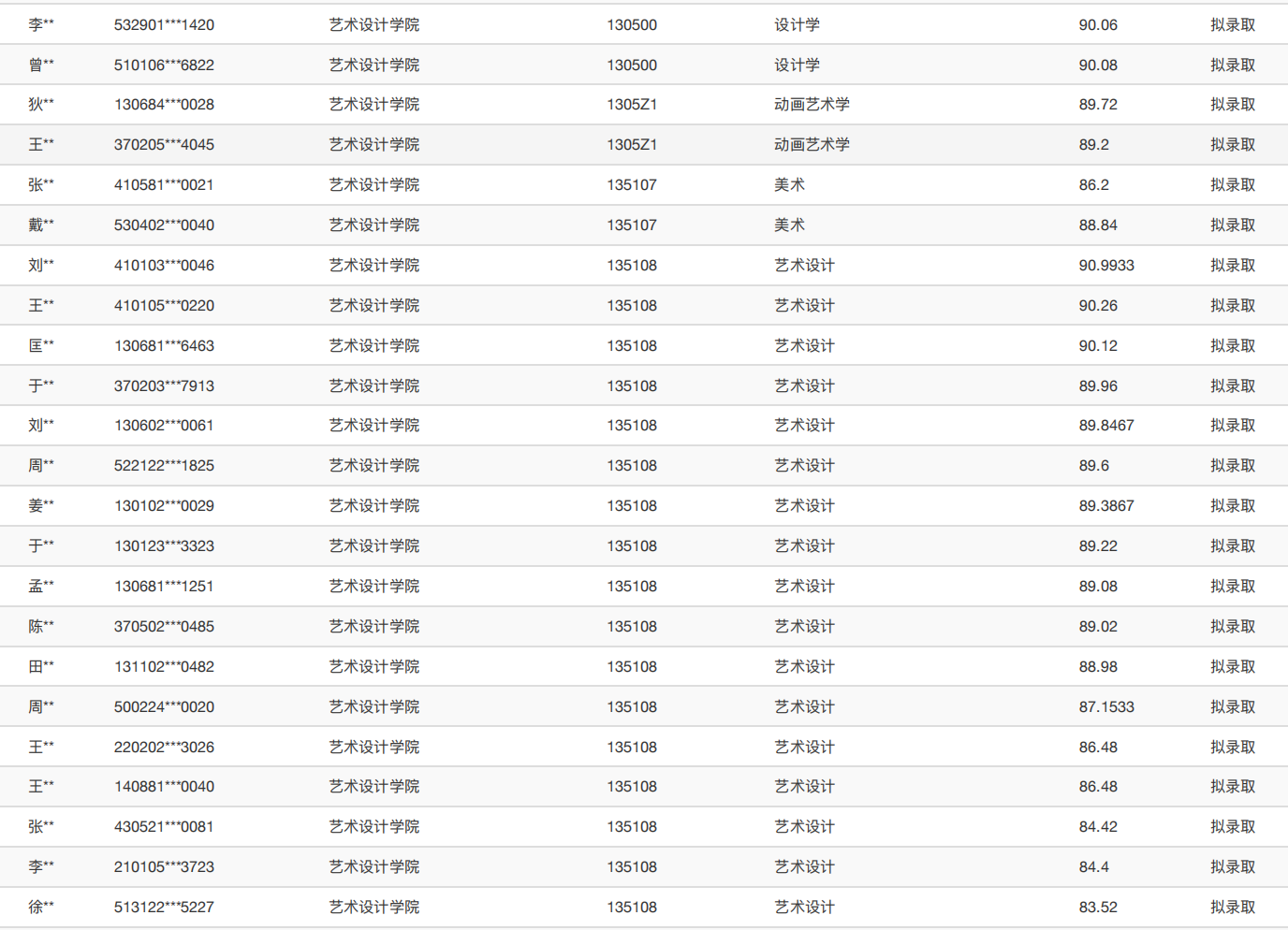
Task: Select the name 狄** in the table
Action: point(41,105)
